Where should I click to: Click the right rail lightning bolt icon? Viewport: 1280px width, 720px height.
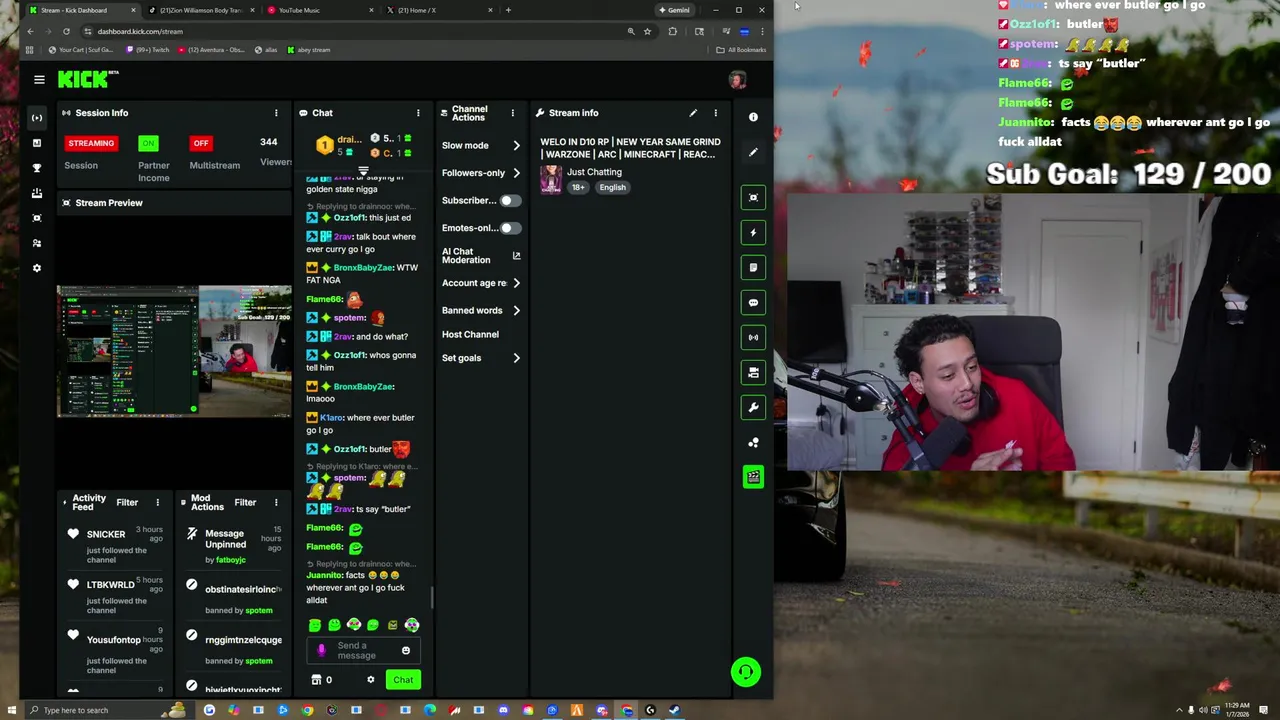coord(753,232)
